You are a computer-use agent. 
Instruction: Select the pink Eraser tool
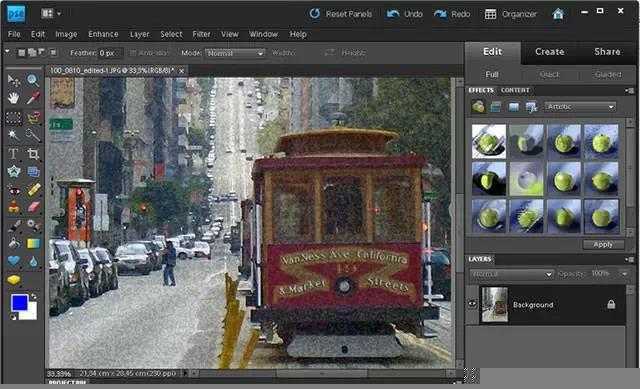(x=33, y=207)
